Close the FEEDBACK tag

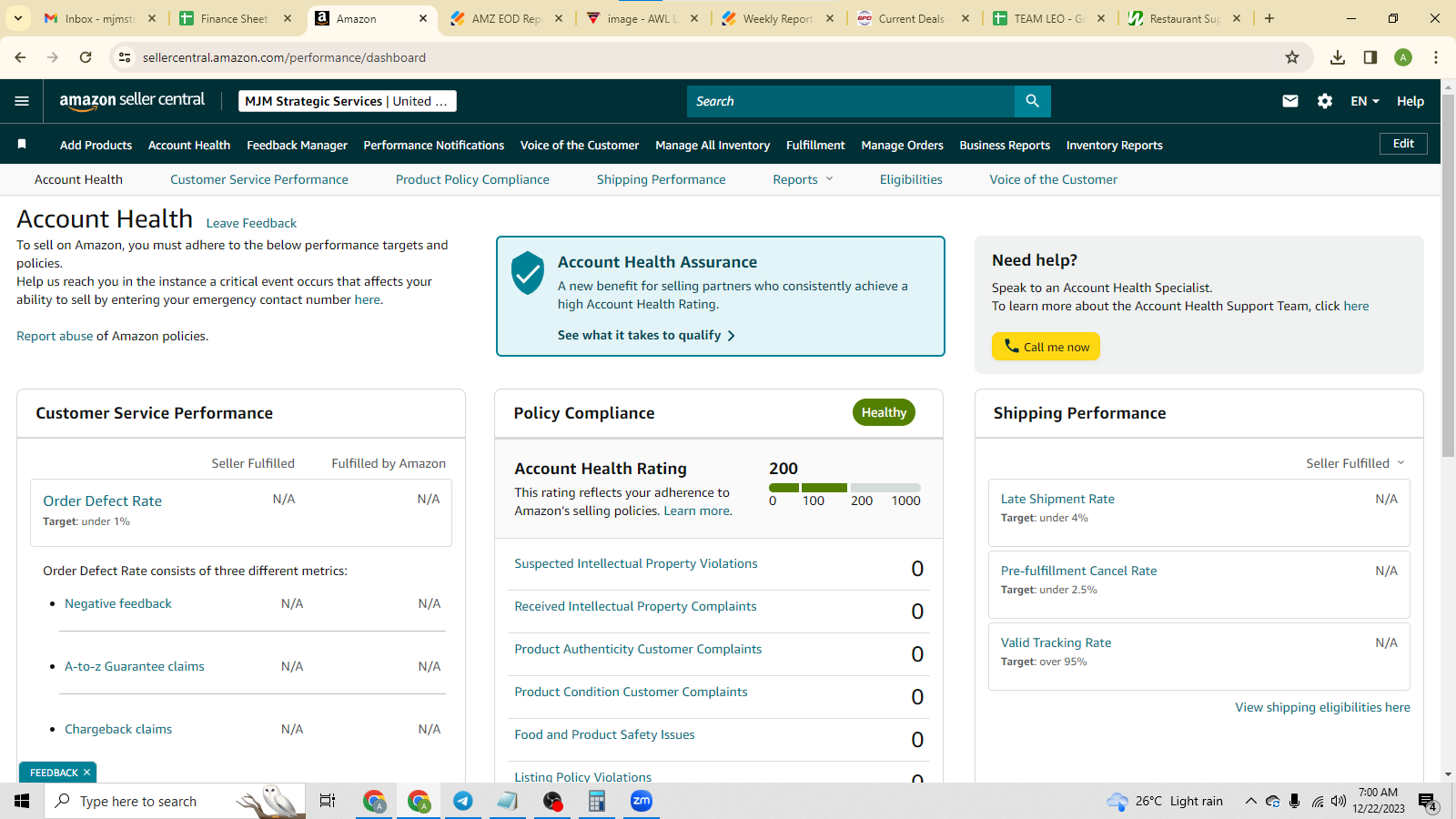(x=86, y=773)
